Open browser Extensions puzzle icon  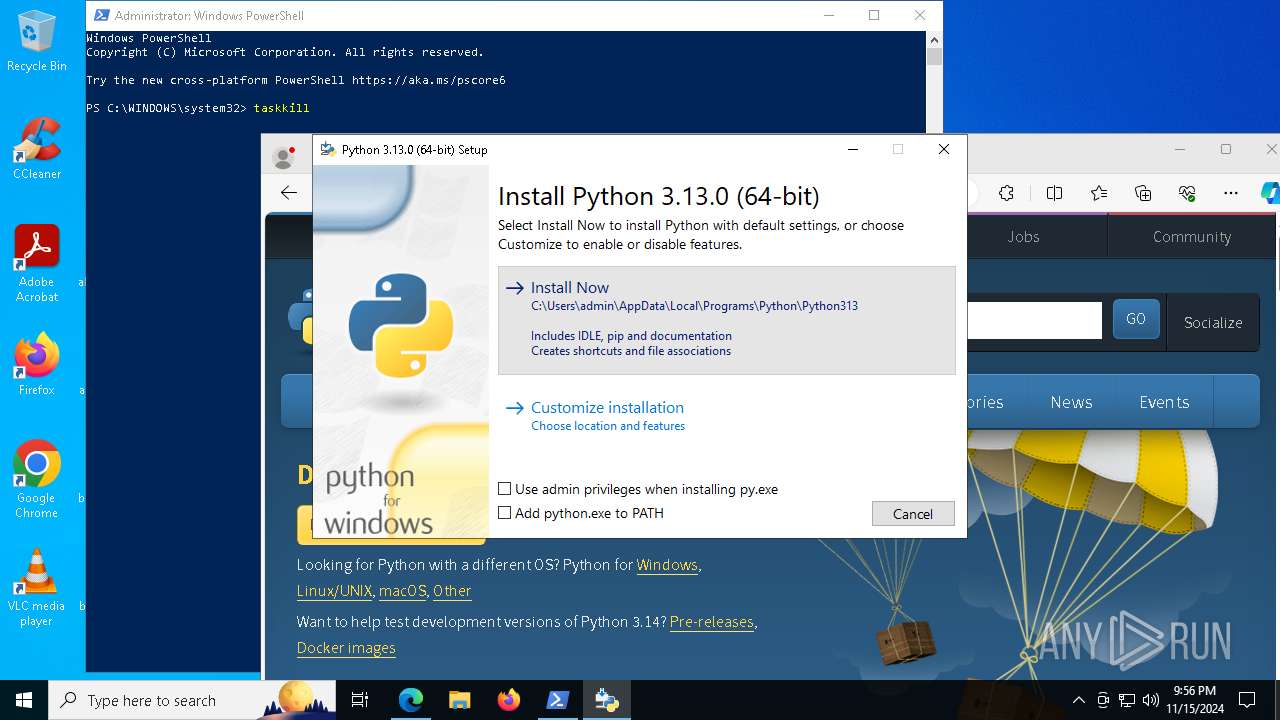pyautogui.click(x=1007, y=193)
